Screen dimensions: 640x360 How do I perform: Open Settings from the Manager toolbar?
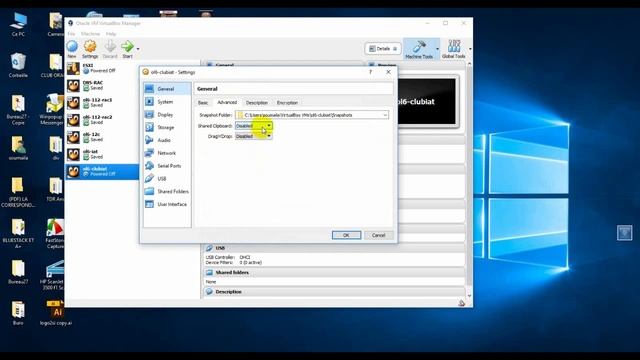coord(90,49)
